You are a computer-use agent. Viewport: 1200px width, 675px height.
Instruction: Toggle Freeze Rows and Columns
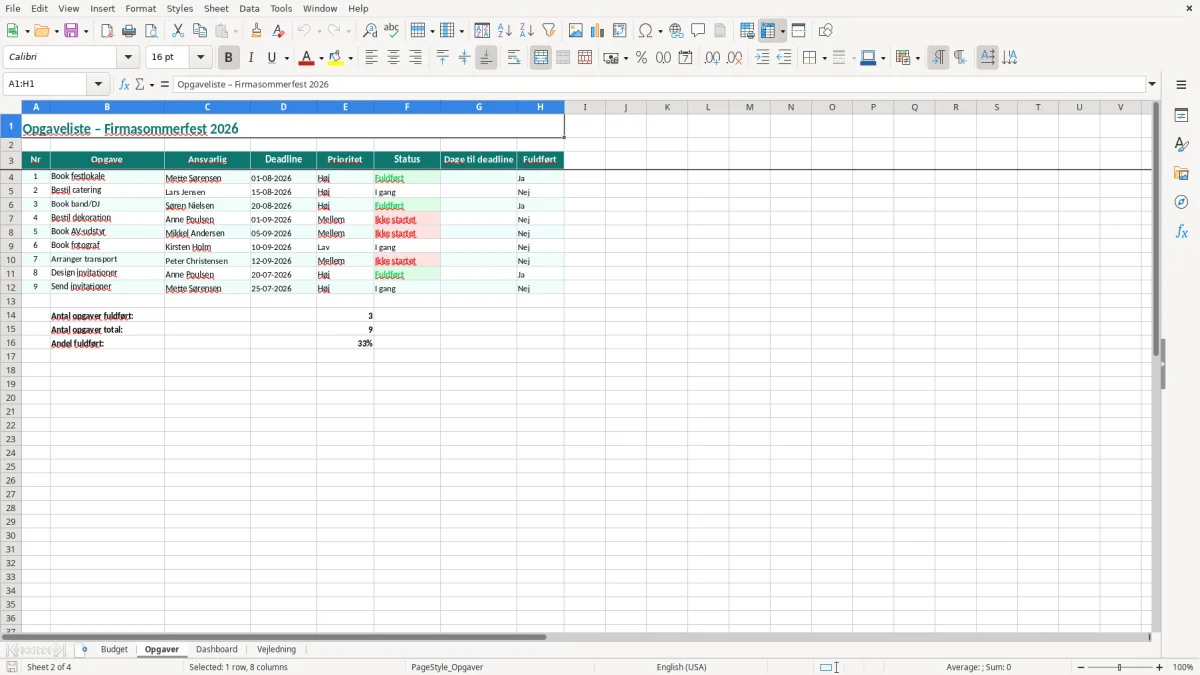[x=768, y=31]
